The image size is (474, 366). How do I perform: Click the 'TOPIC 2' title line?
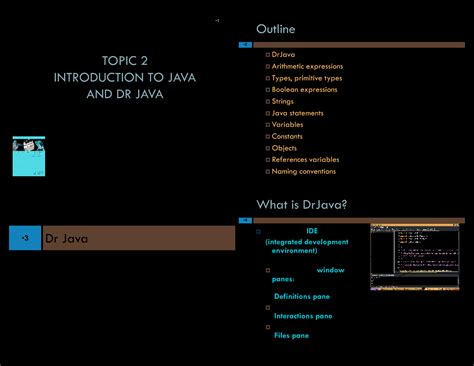coord(125,61)
